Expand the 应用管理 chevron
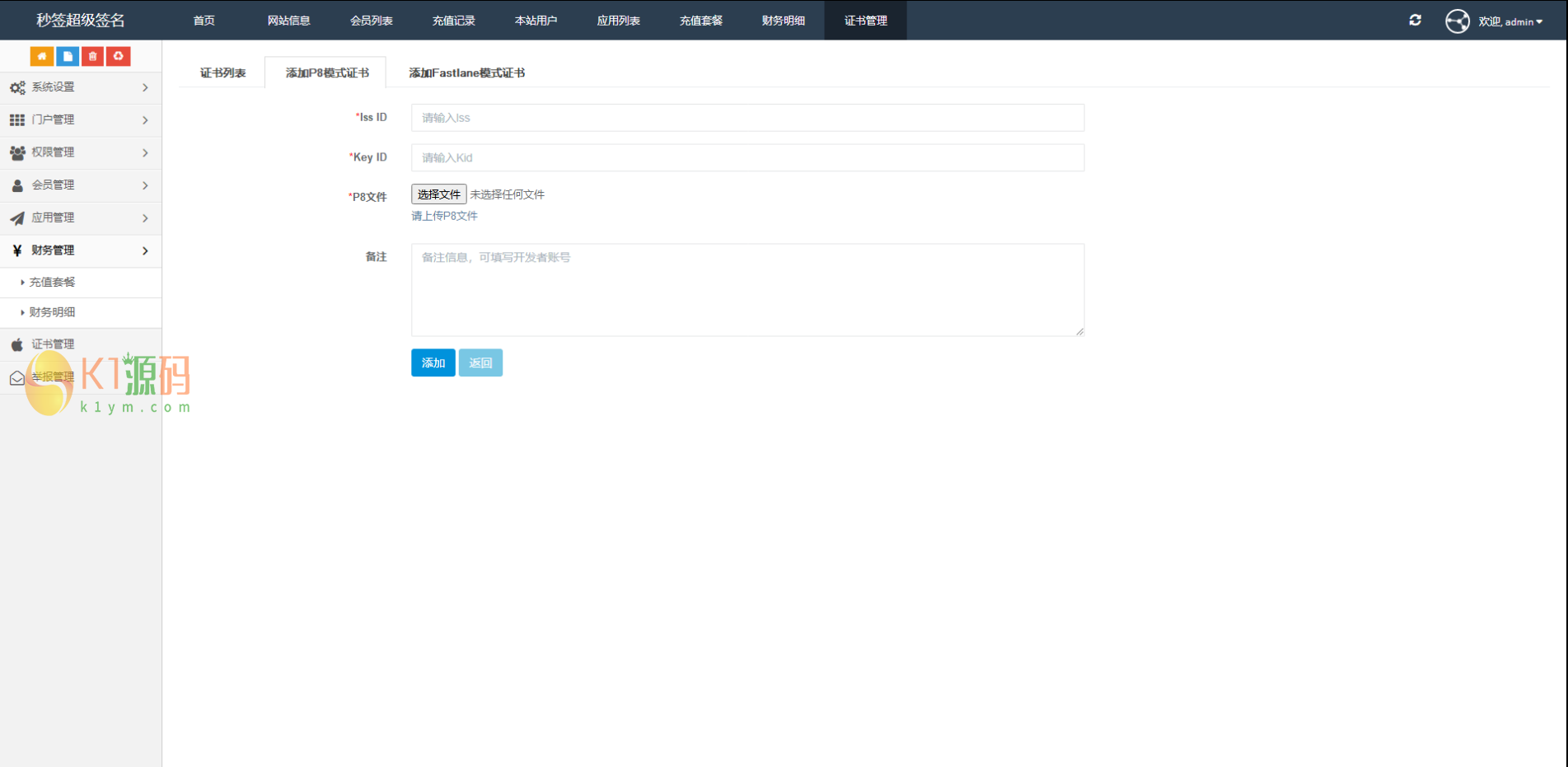 pos(145,218)
